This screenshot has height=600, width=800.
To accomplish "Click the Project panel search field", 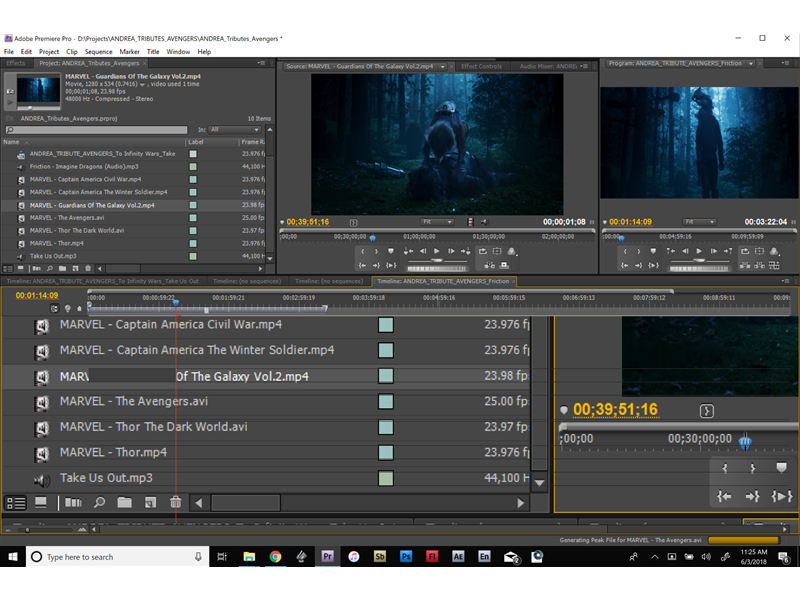I will [96, 130].
